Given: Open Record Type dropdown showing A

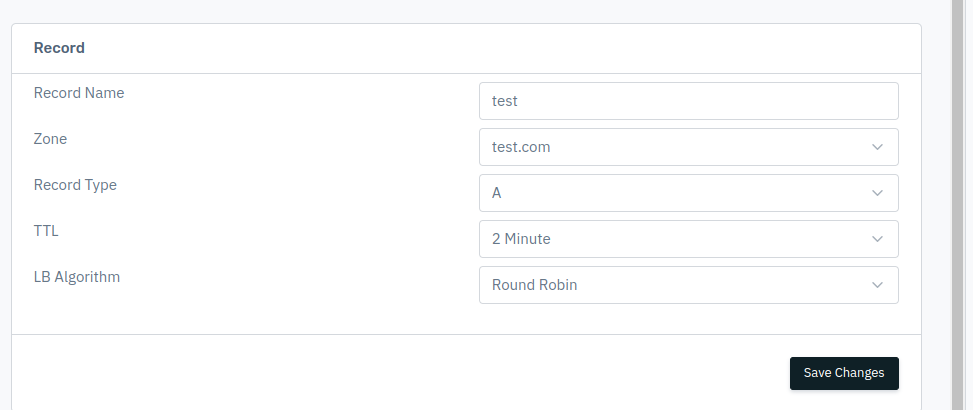Looking at the screenshot, I should pos(688,193).
